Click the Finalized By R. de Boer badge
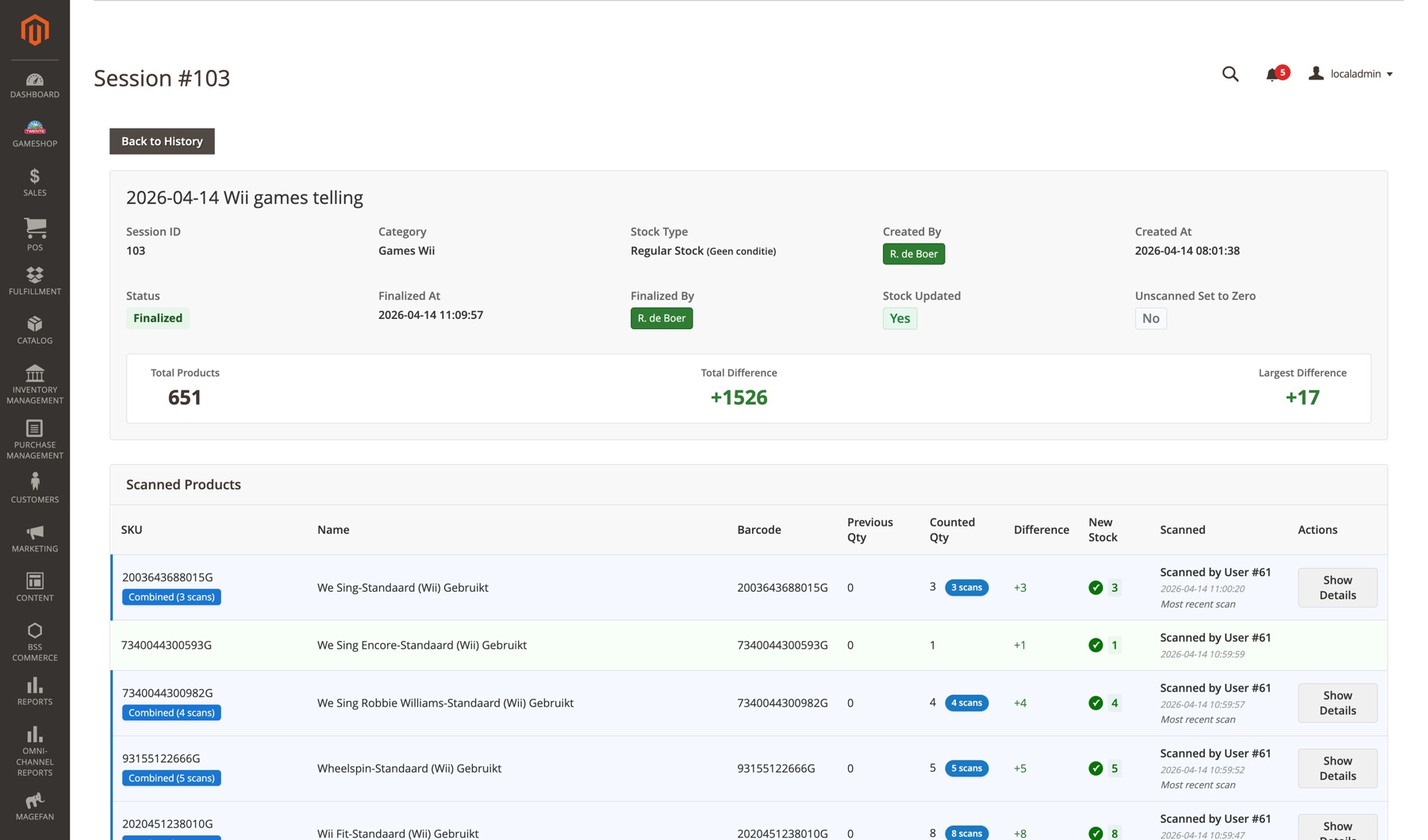 pyautogui.click(x=662, y=318)
